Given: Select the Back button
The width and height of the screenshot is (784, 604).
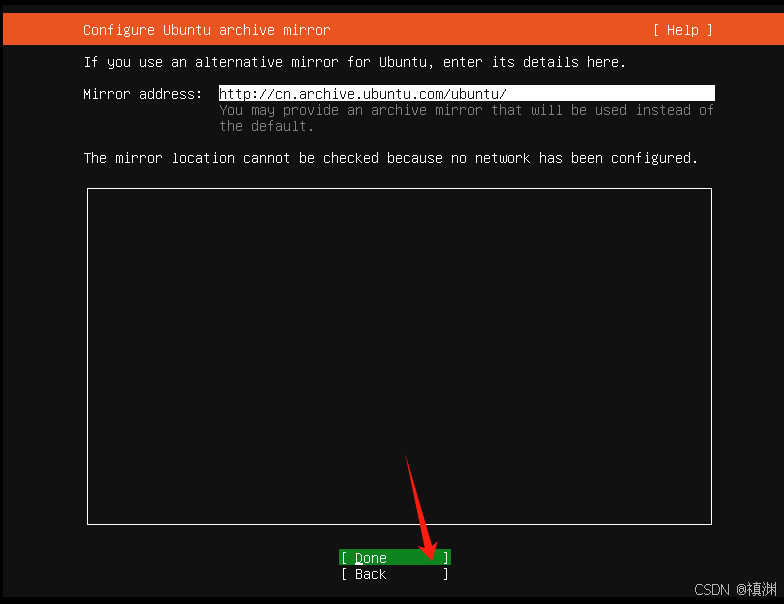Looking at the screenshot, I should pyautogui.click(x=394, y=574).
